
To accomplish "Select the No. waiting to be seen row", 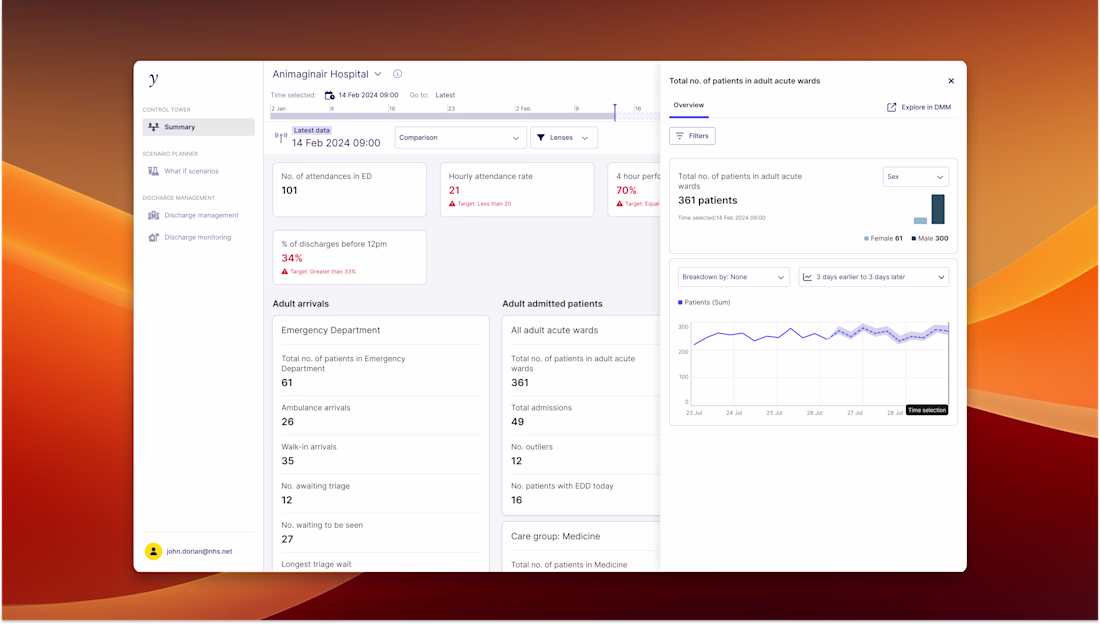I will 380,533.
